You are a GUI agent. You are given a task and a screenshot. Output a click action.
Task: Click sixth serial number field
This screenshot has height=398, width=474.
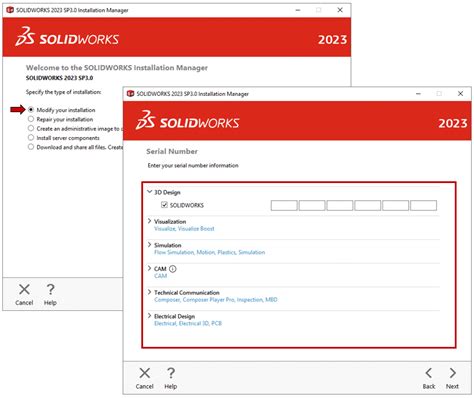click(x=423, y=205)
